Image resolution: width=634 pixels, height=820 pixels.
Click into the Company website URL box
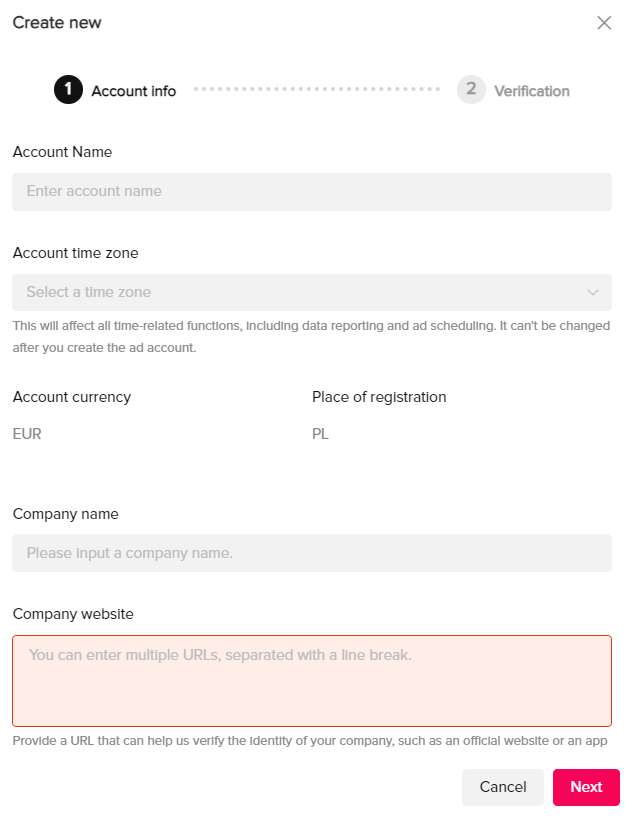(312, 681)
